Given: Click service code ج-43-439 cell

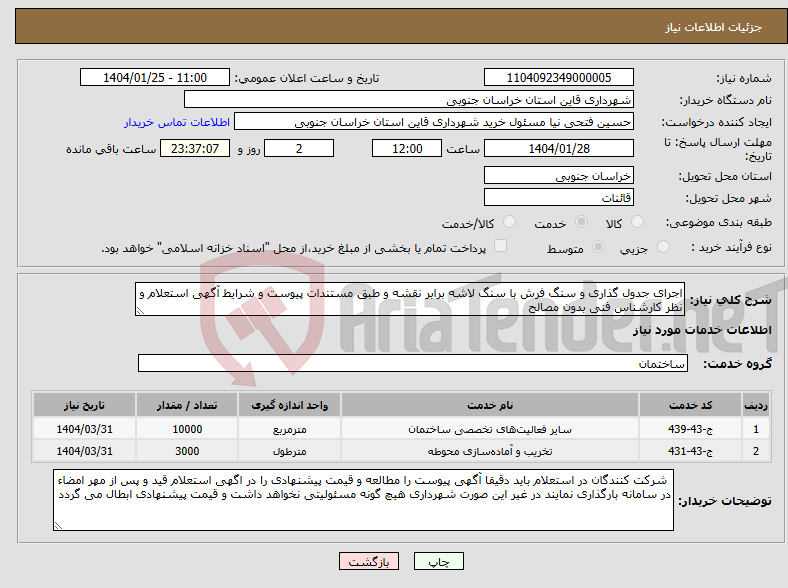Looking at the screenshot, I should tap(691, 429).
